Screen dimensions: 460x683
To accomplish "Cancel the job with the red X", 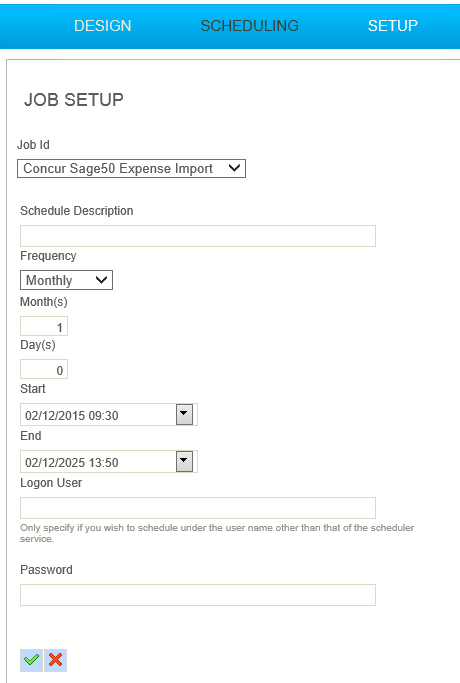I will point(55,660).
